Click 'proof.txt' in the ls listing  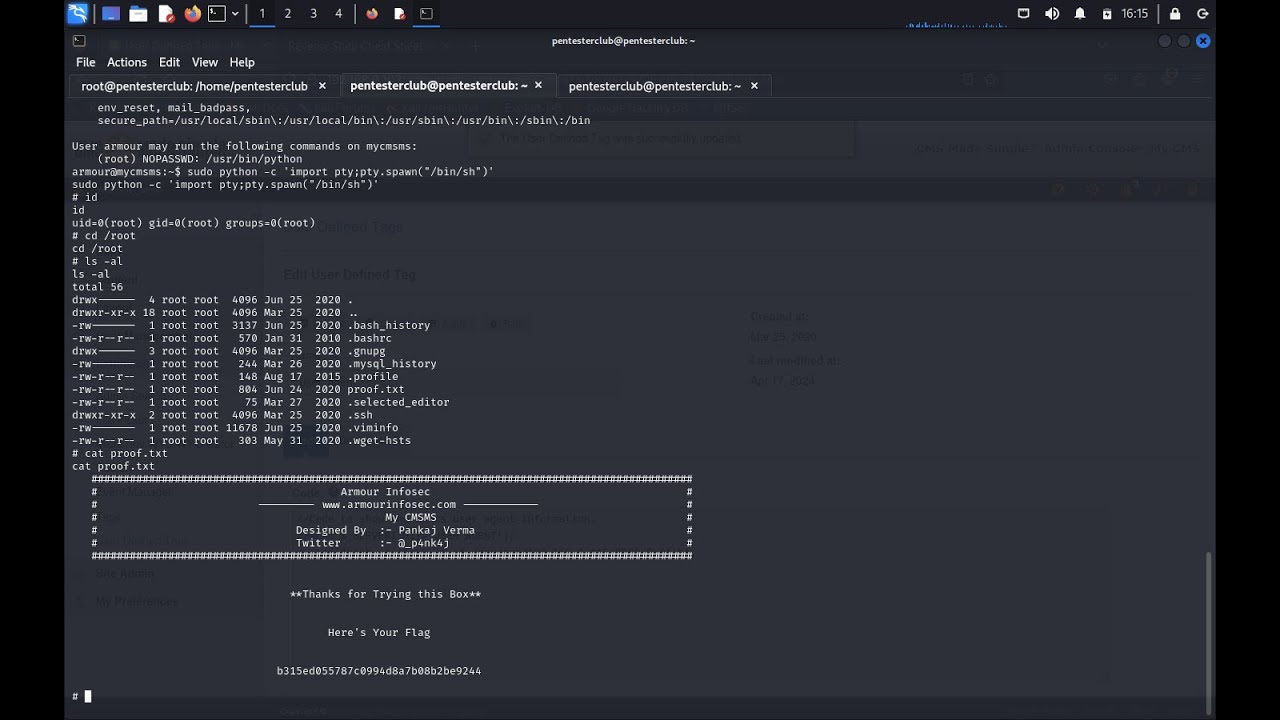coord(376,389)
